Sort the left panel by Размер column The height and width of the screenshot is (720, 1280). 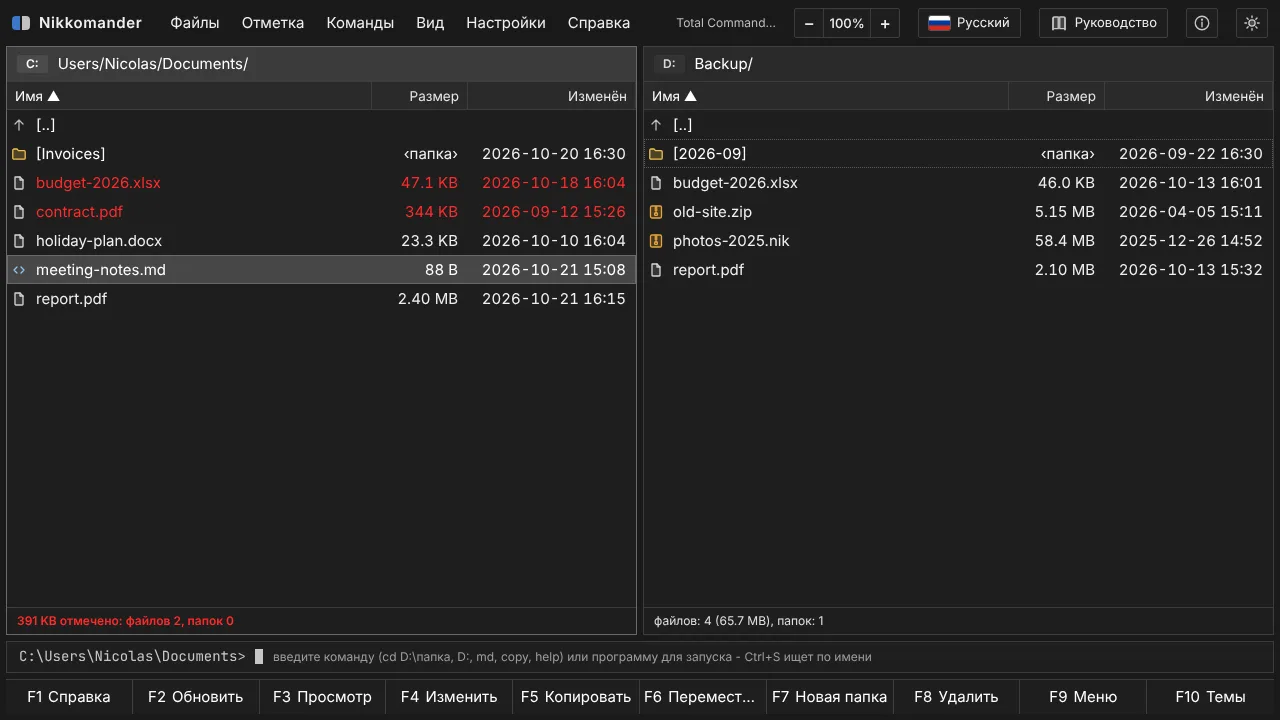[420, 96]
